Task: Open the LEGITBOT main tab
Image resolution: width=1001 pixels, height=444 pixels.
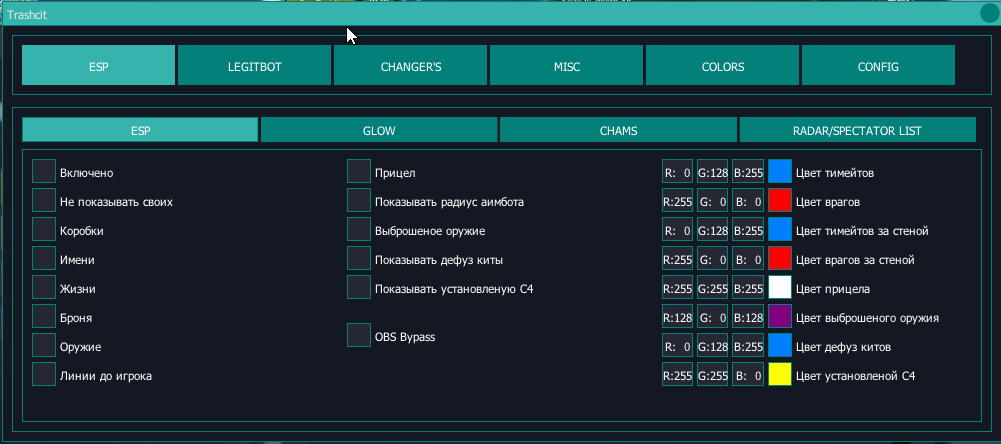Action: 254,66
